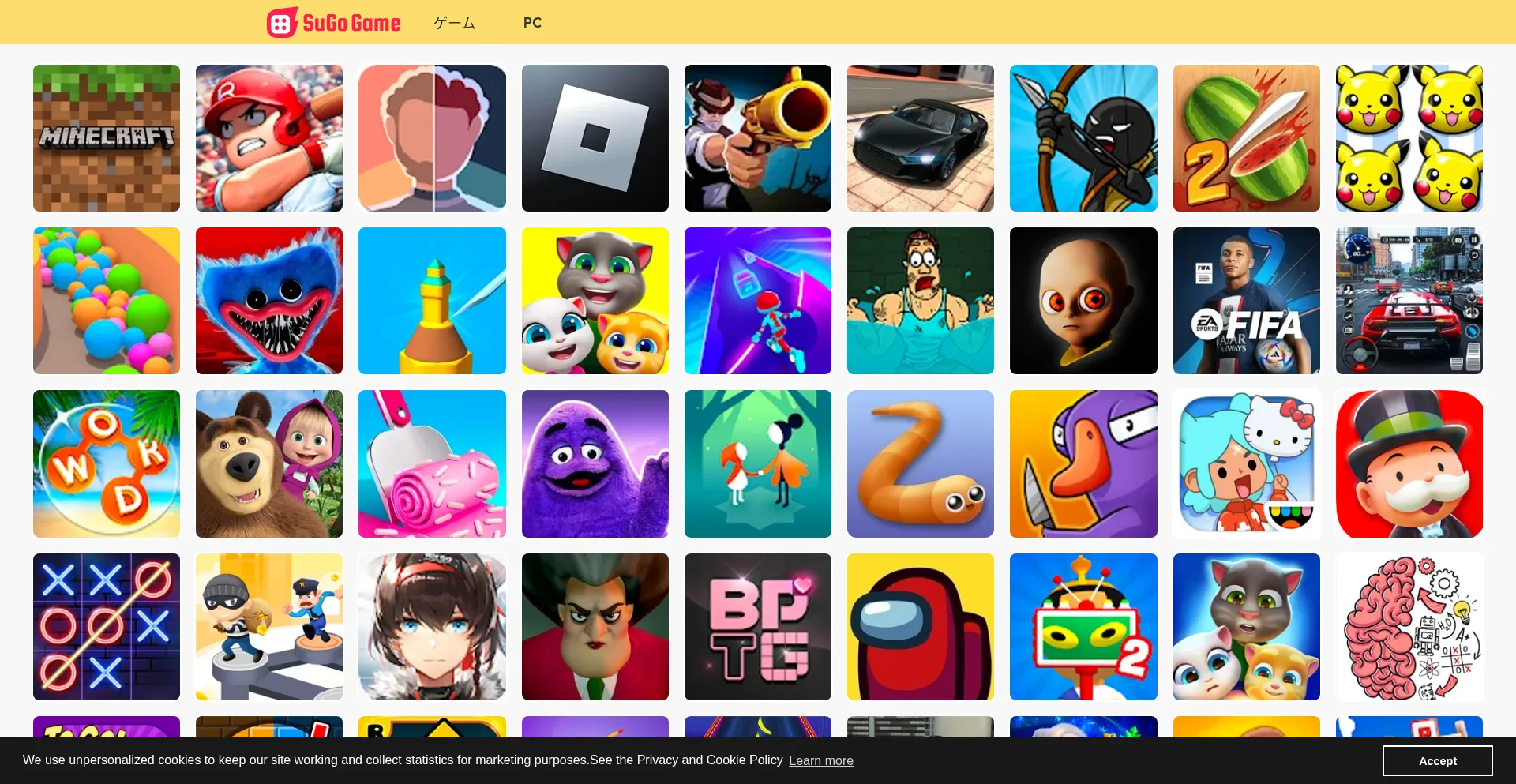Select the BPTG pink pixel game icon
Image resolution: width=1516 pixels, height=784 pixels.
[x=758, y=627]
